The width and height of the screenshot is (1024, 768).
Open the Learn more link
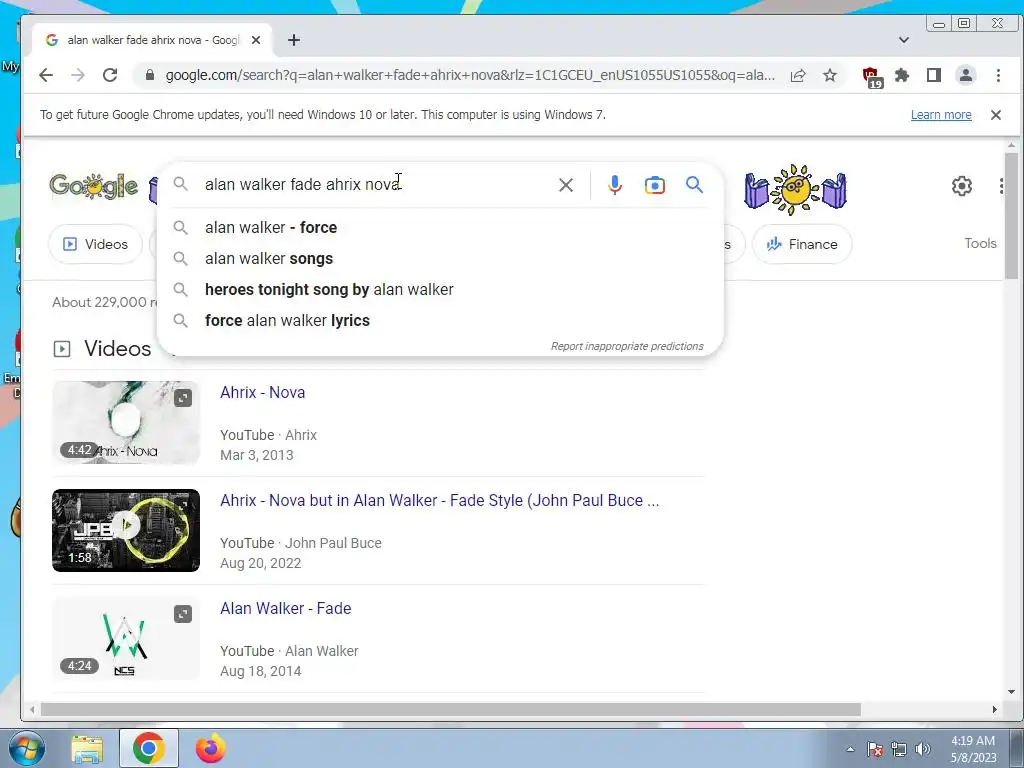941,115
